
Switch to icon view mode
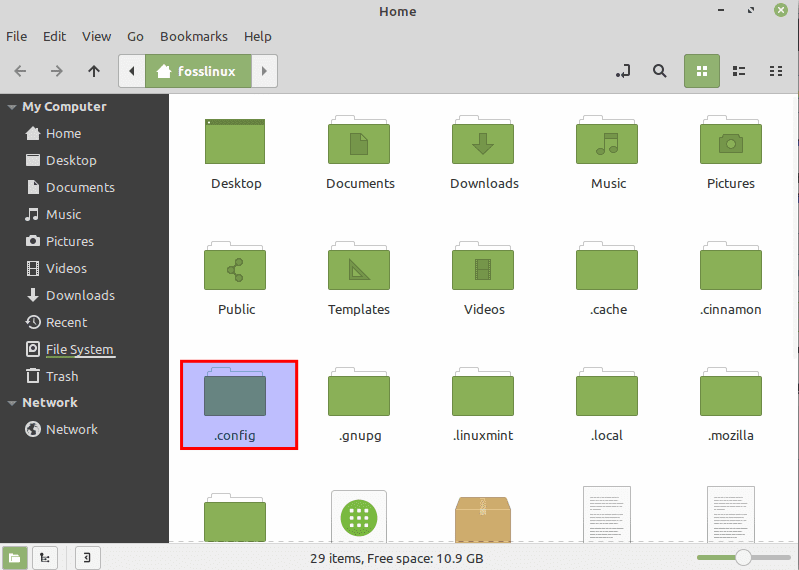(x=702, y=71)
